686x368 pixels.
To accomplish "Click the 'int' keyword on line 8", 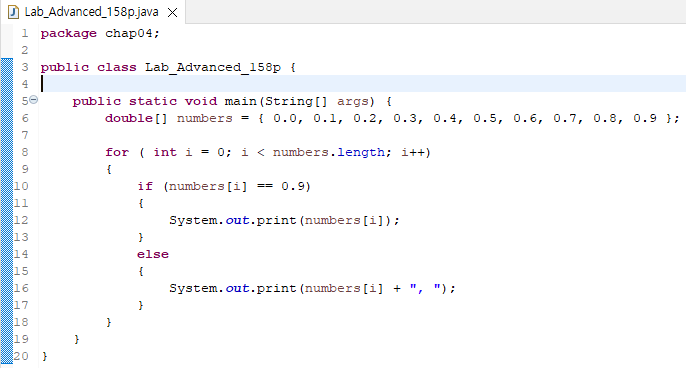I will coord(165,152).
